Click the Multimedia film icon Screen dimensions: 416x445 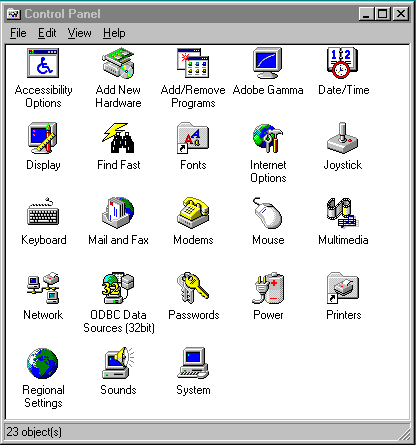(x=342, y=213)
